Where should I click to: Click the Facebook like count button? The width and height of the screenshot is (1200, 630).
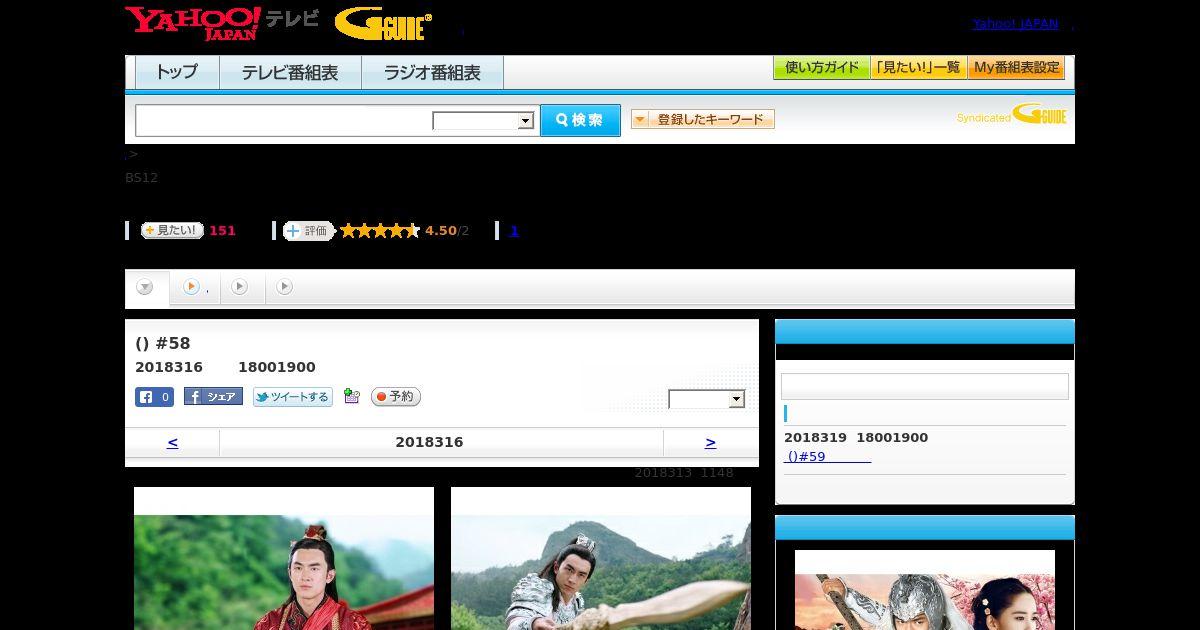click(x=155, y=397)
